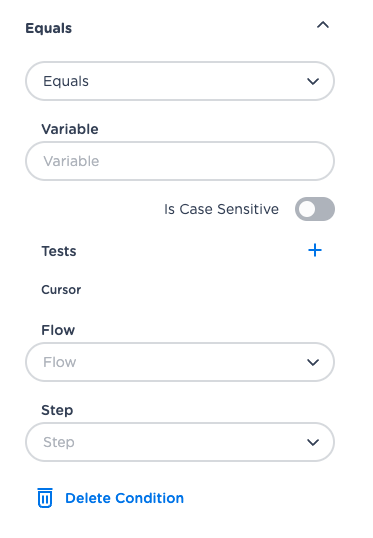Focus the Variable input field
This screenshot has width=373, height=538.
pos(180,161)
